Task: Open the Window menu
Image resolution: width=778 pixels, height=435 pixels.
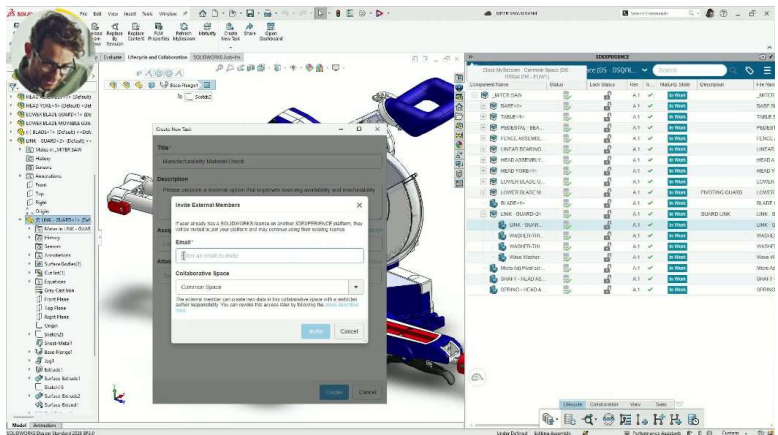Action: click(x=168, y=14)
